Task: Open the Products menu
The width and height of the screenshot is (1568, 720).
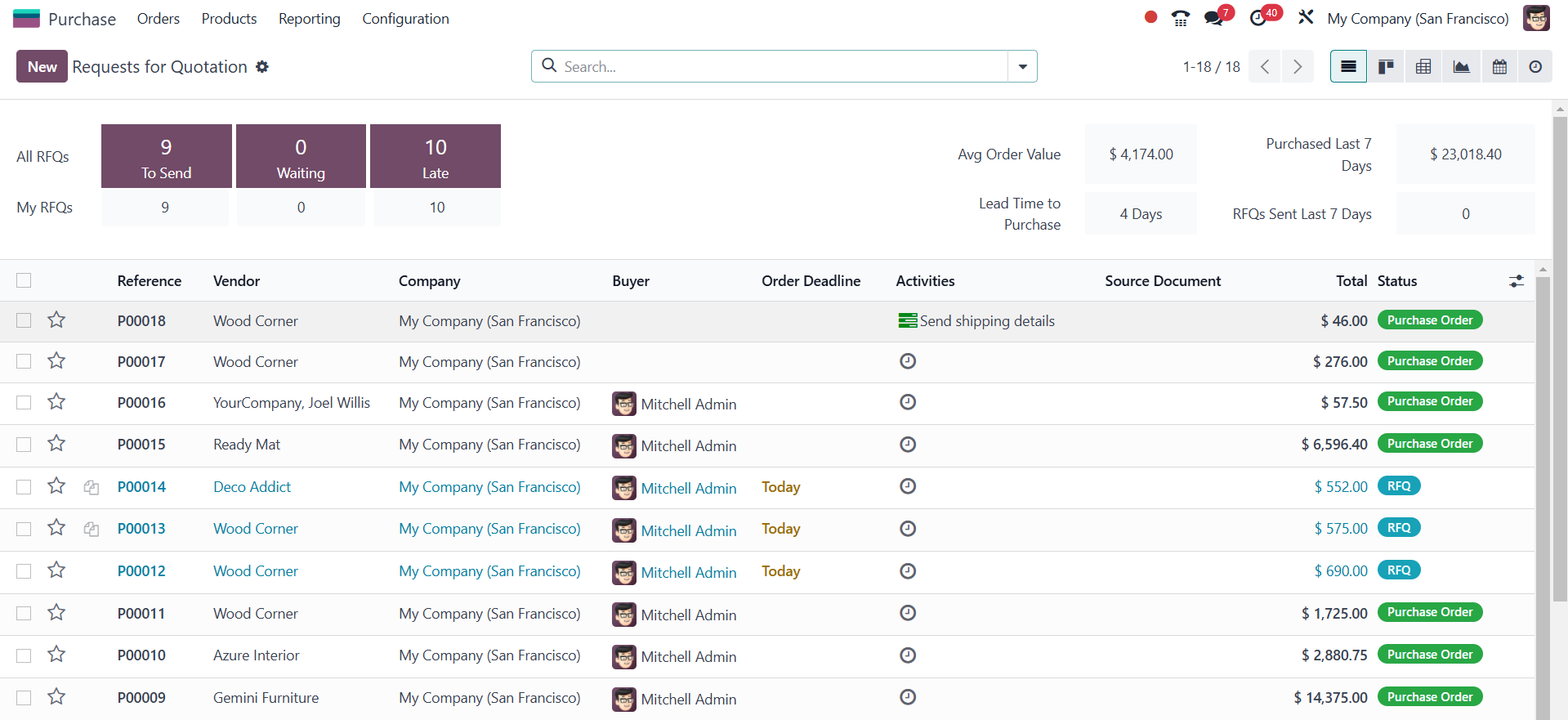Action: (229, 18)
